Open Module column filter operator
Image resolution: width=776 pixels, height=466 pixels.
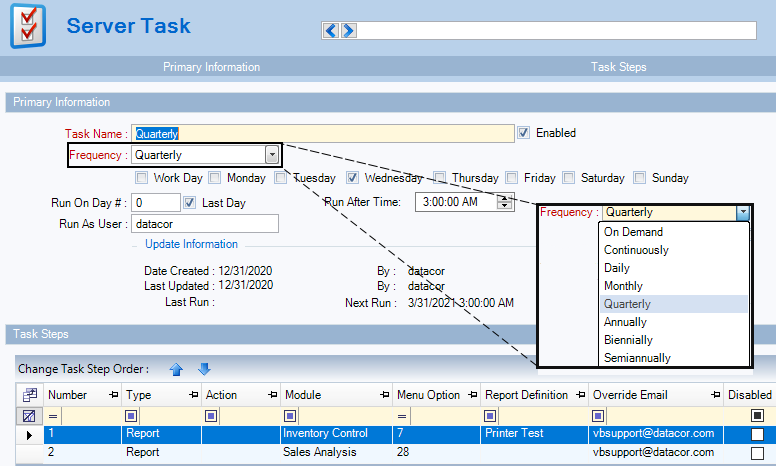(290, 416)
